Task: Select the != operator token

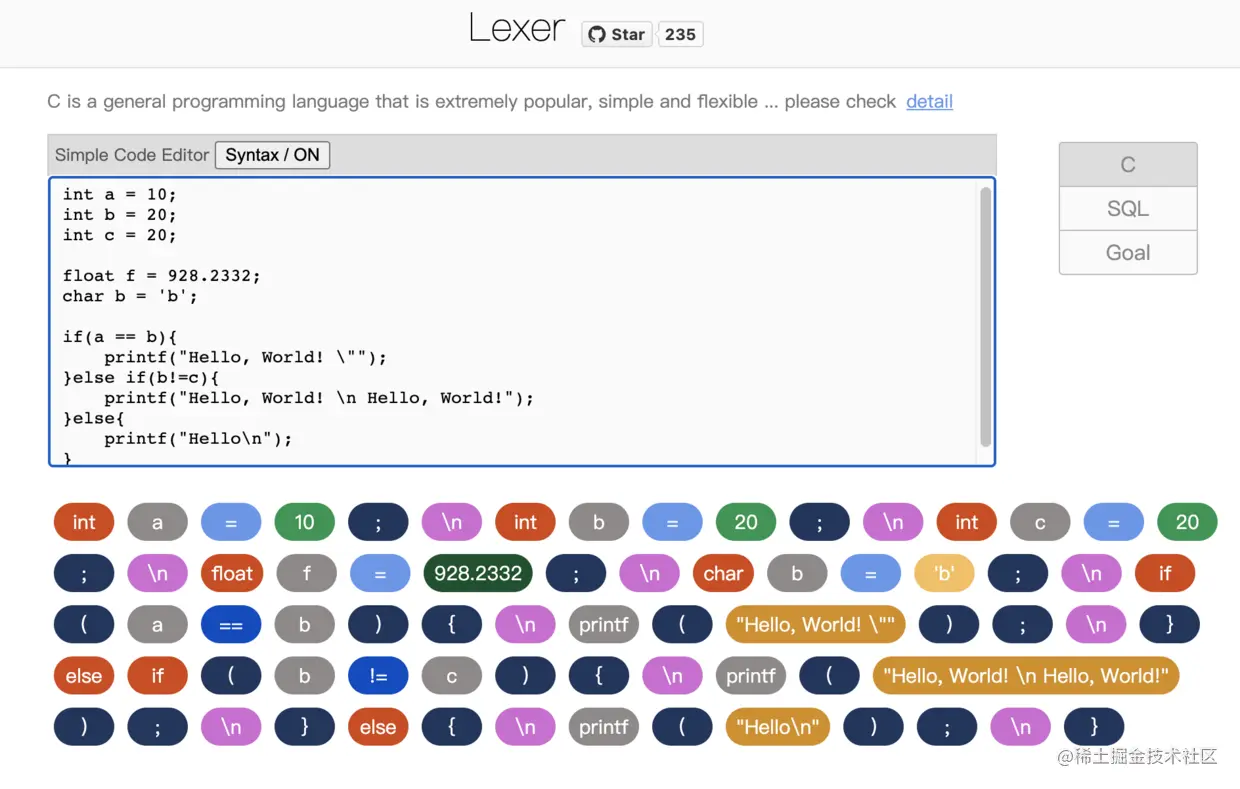Action: point(378,676)
